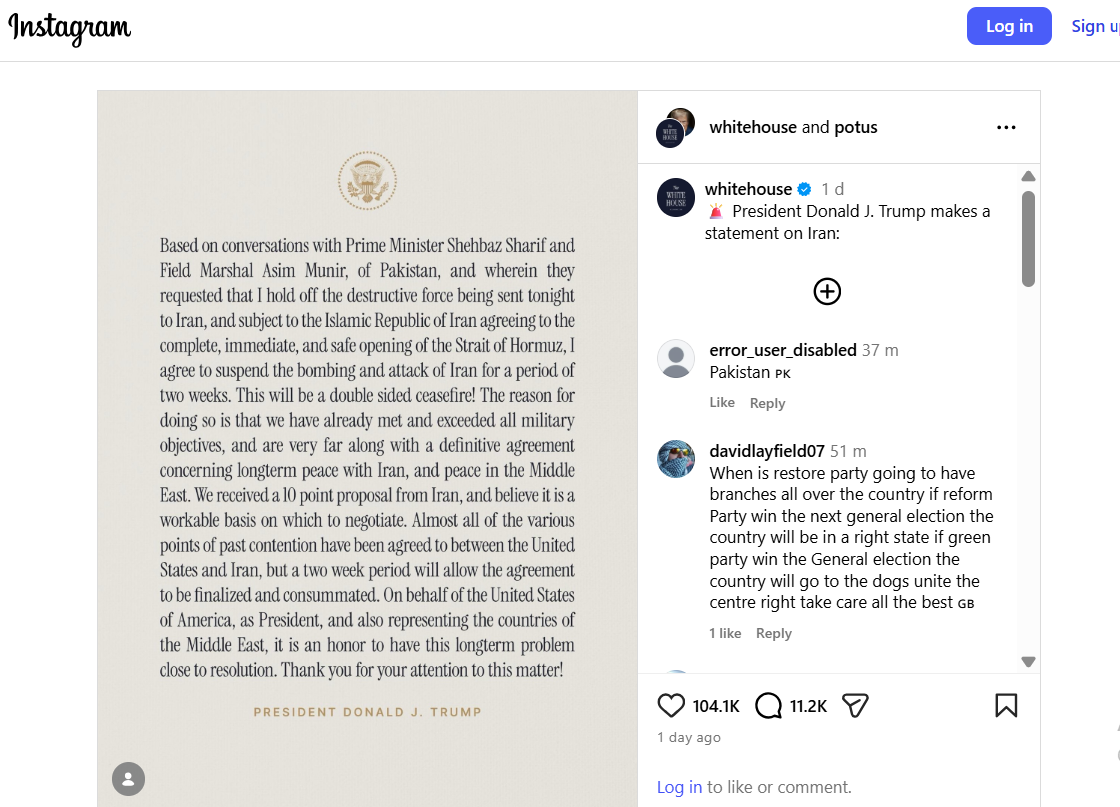Viewport: 1120px width, 807px height.
Task: Open the whitehouse profile avatar beside caption
Action: pyautogui.click(x=676, y=197)
